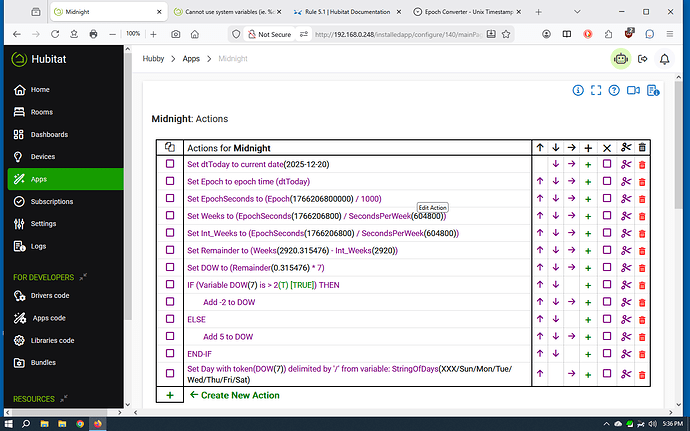Toggle fullscreen view icon above the actions table
Viewport: 690px width, 431px height.
[596, 91]
